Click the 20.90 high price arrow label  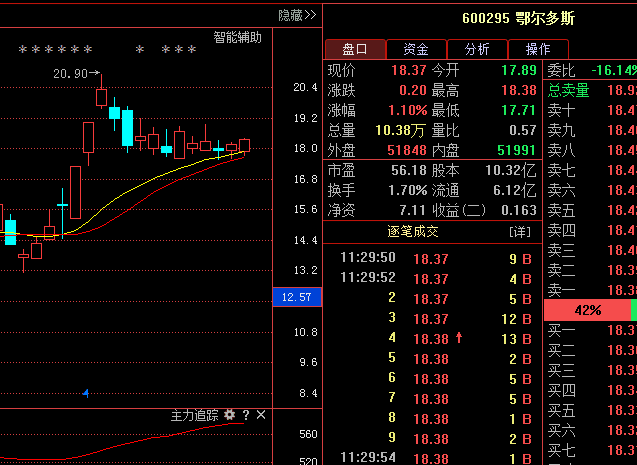pyautogui.click(x=76, y=74)
